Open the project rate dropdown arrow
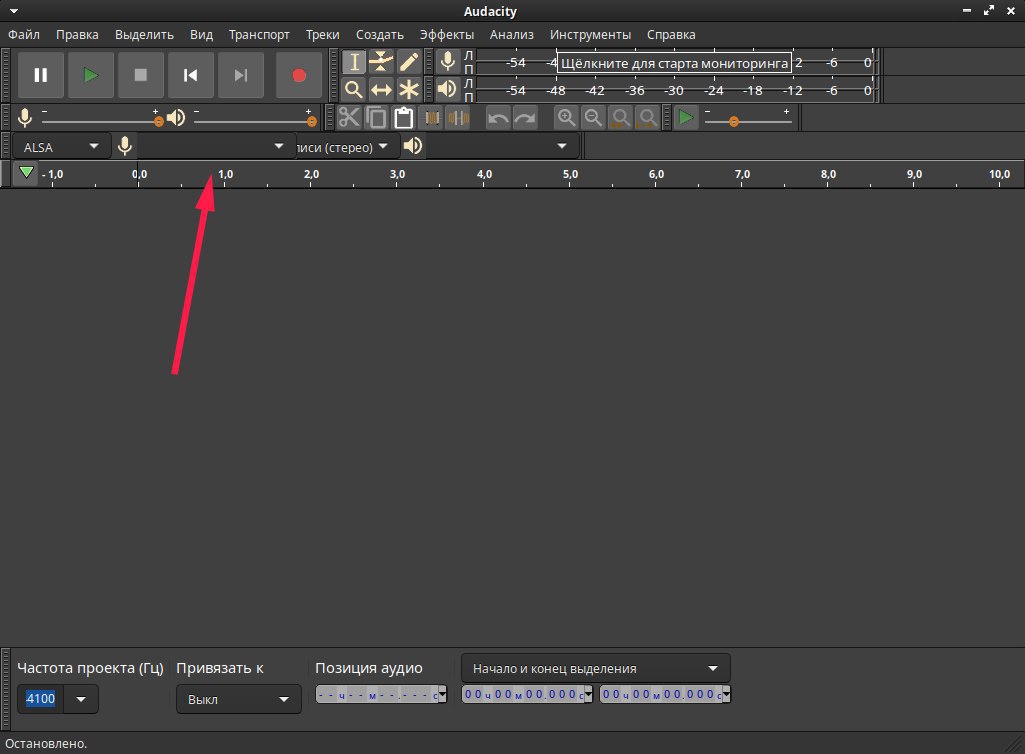Viewport: 1025px width, 754px height. click(81, 699)
